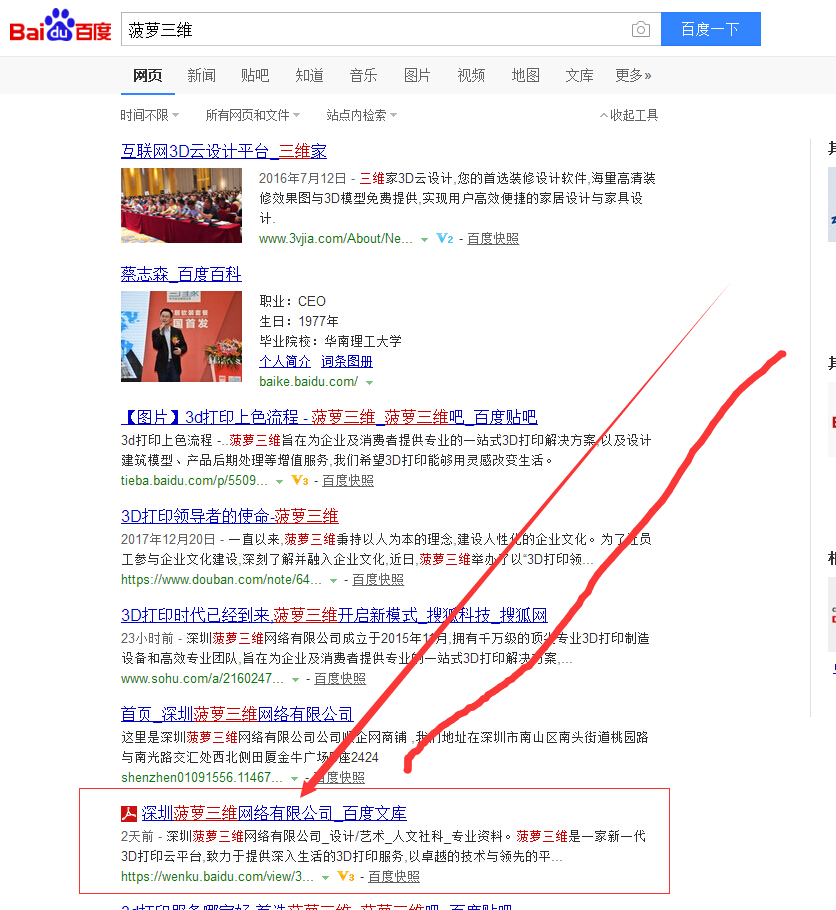The width and height of the screenshot is (836, 910).
Task: Open the 个人简介 link
Action: pyautogui.click(x=285, y=362)
